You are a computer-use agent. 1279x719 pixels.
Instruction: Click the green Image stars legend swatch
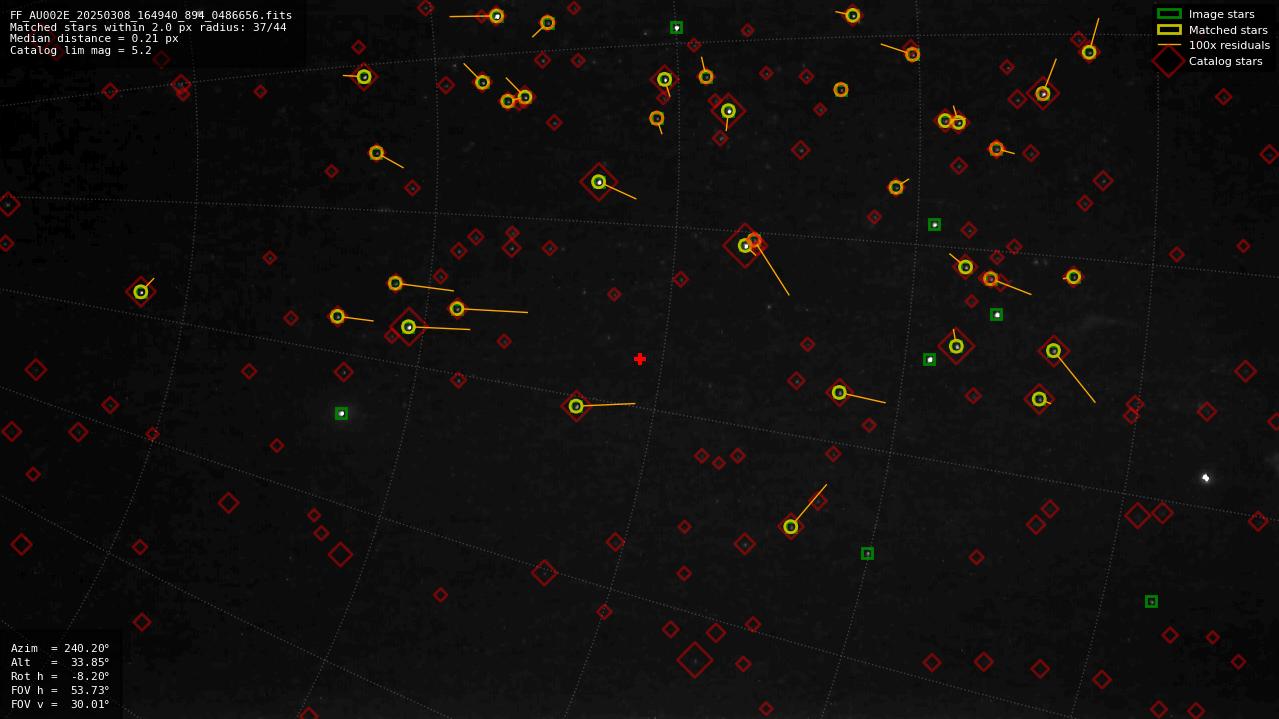(1169, 14)
